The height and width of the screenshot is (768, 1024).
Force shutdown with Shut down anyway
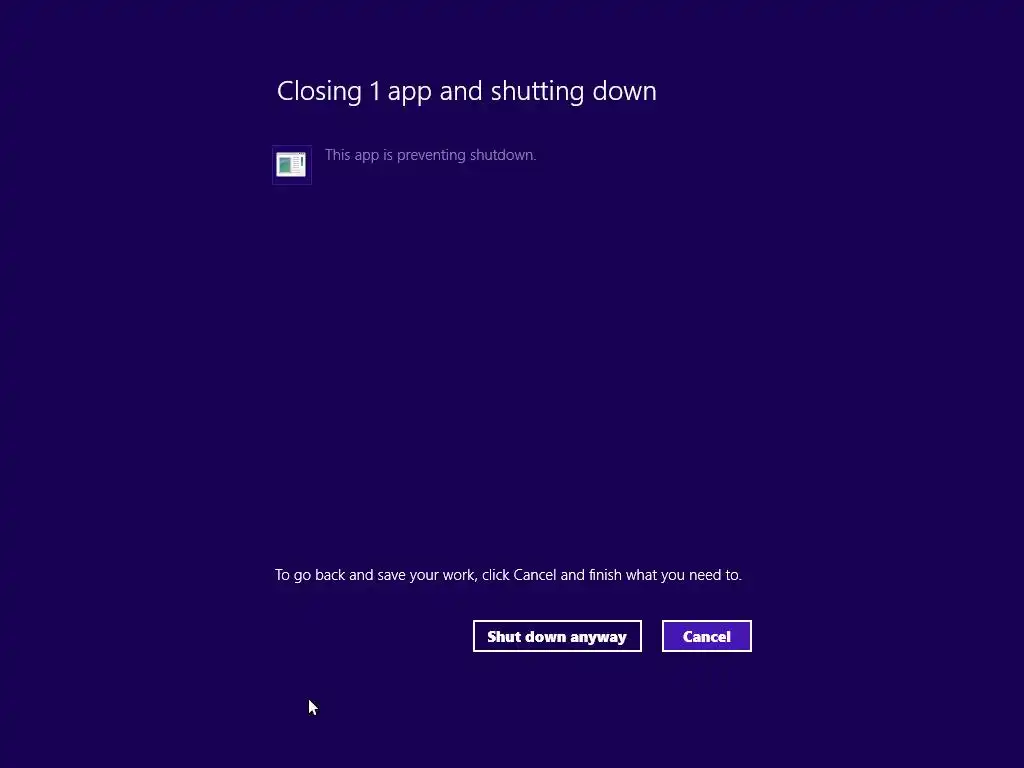pos(557,636)
